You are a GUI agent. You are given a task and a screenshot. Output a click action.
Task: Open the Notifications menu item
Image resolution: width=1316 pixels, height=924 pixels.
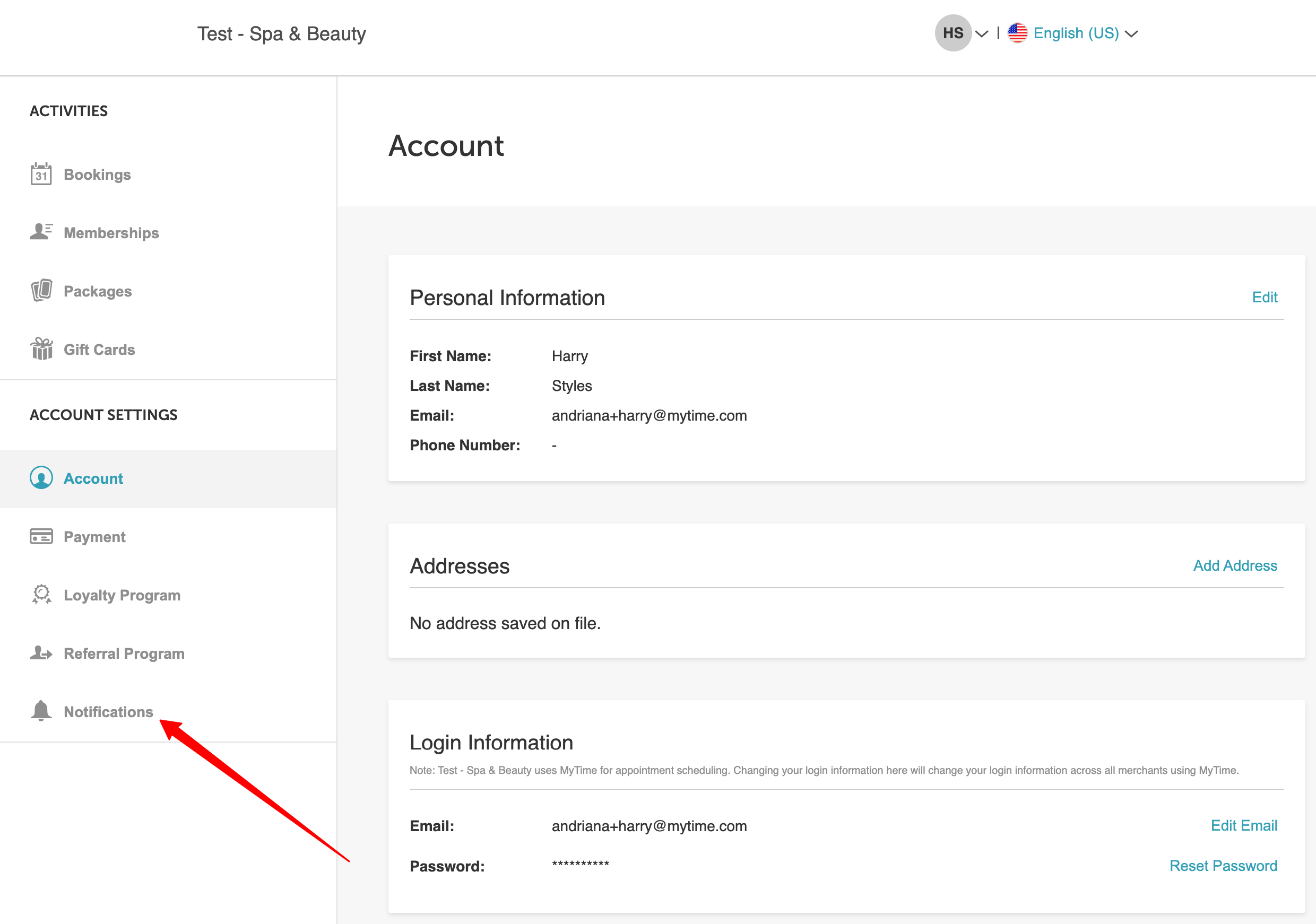point(108,711)
